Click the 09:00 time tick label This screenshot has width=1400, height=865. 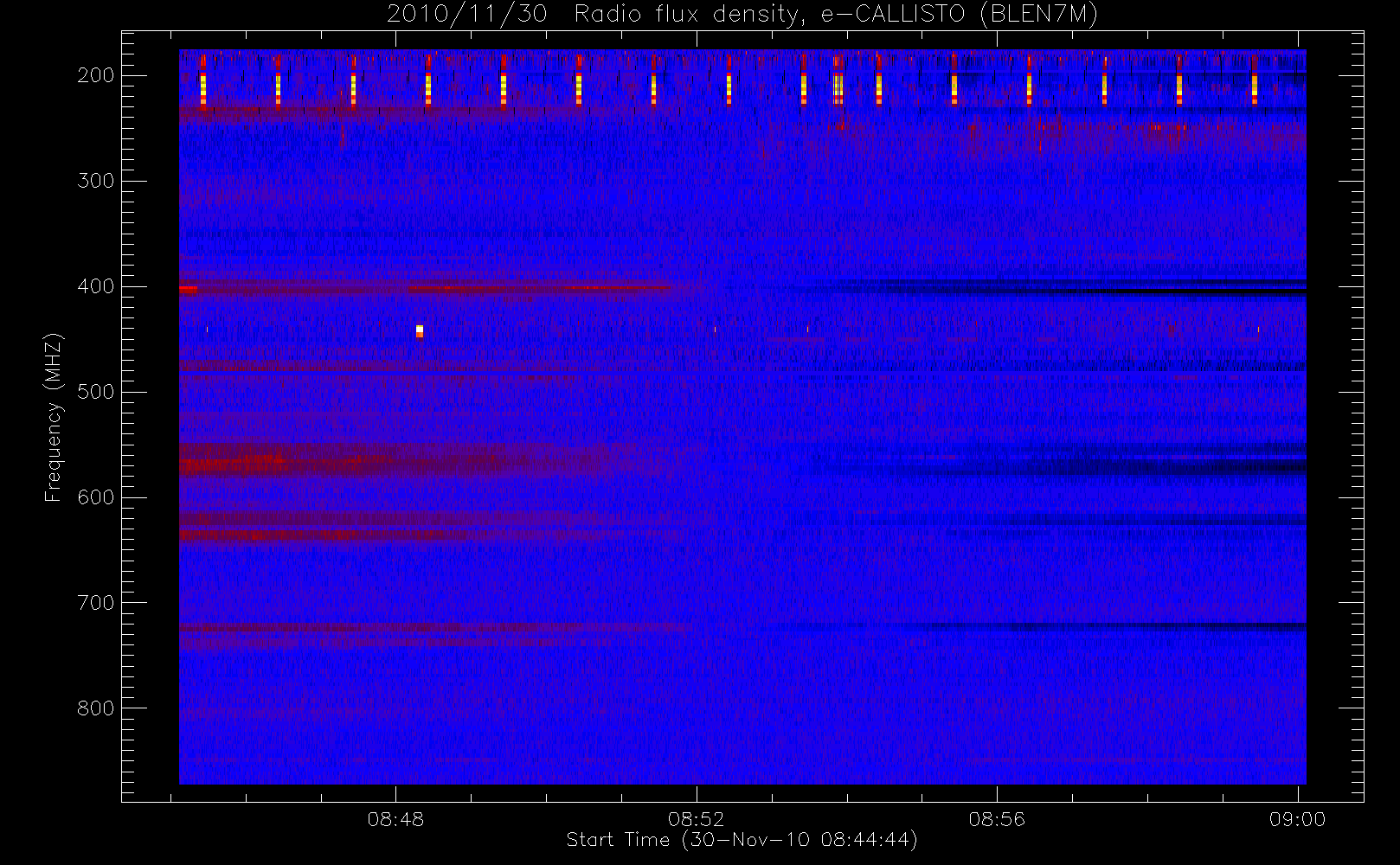[x=1297, y=819]
